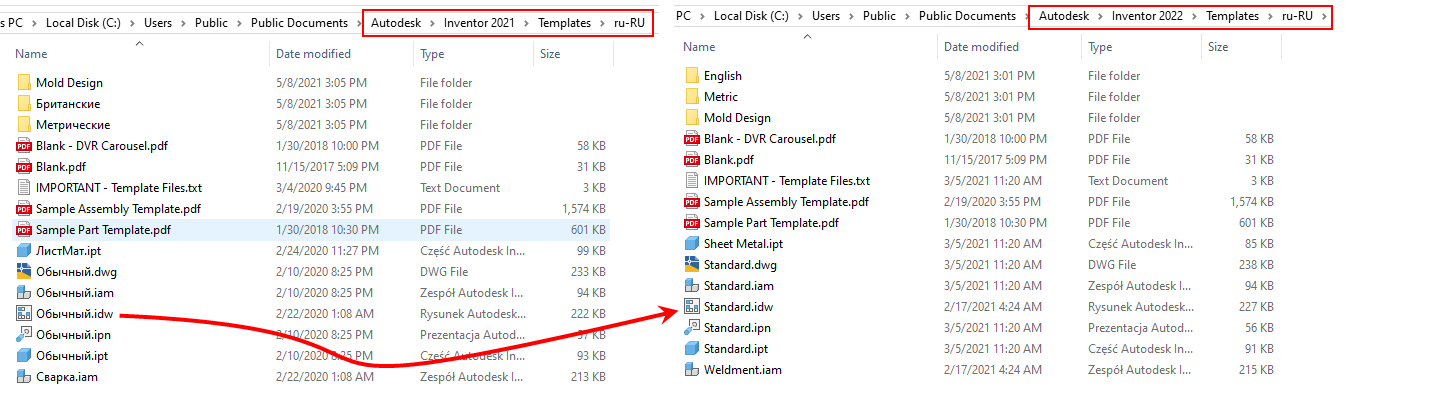Click the ЛистМат.ipt file name
The width and height of the screenshot is (1445, 404).
coord(68,251)
